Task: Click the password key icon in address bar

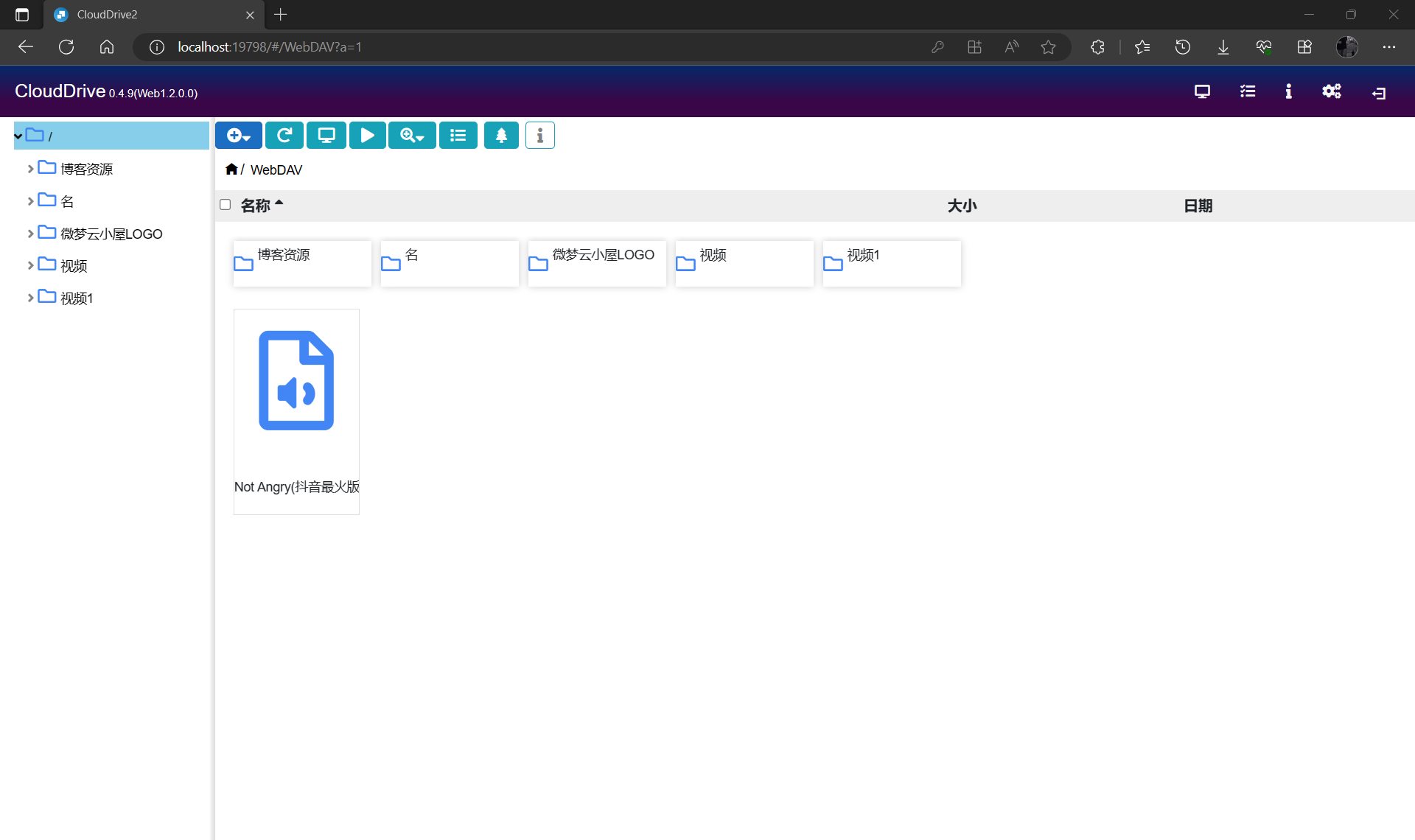Action: click(937, 47)
